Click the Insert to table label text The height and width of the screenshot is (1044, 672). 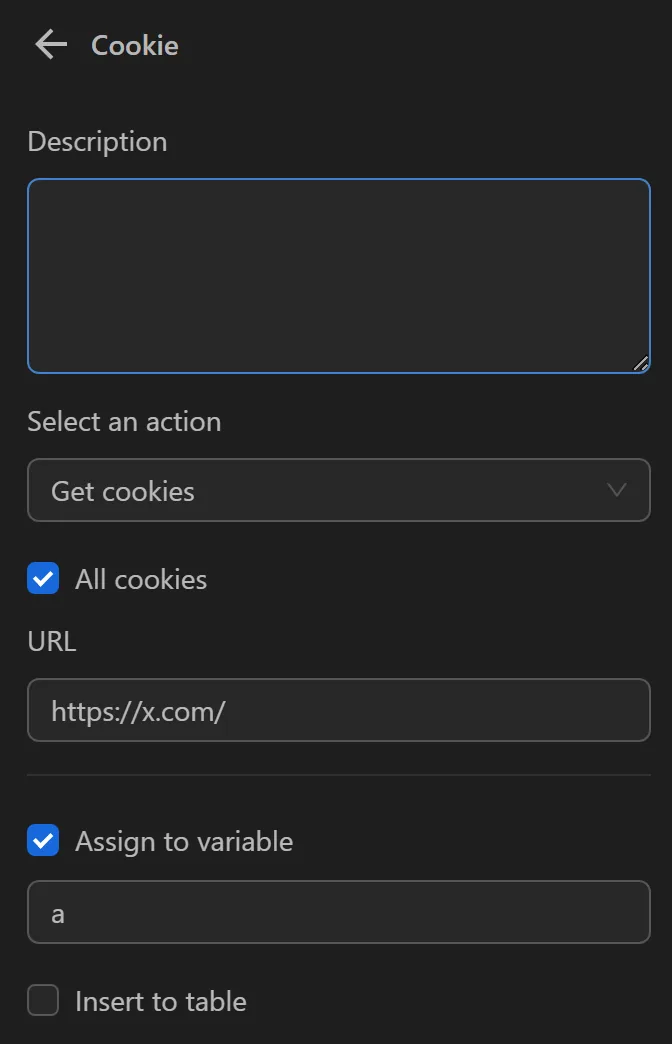[x=161, y=1001]
